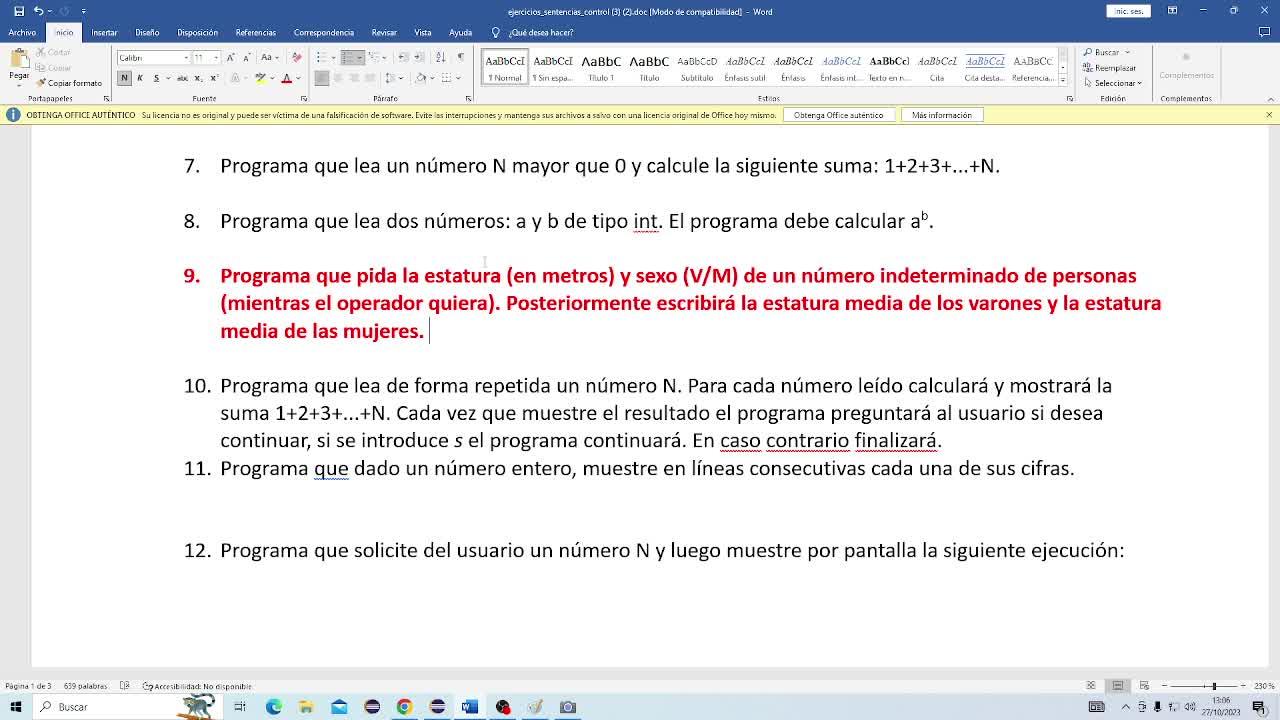Click the shading paint bucket icon
This screenshot has height=720, width=1280.
pyautogui.click(x=420, y=78)
